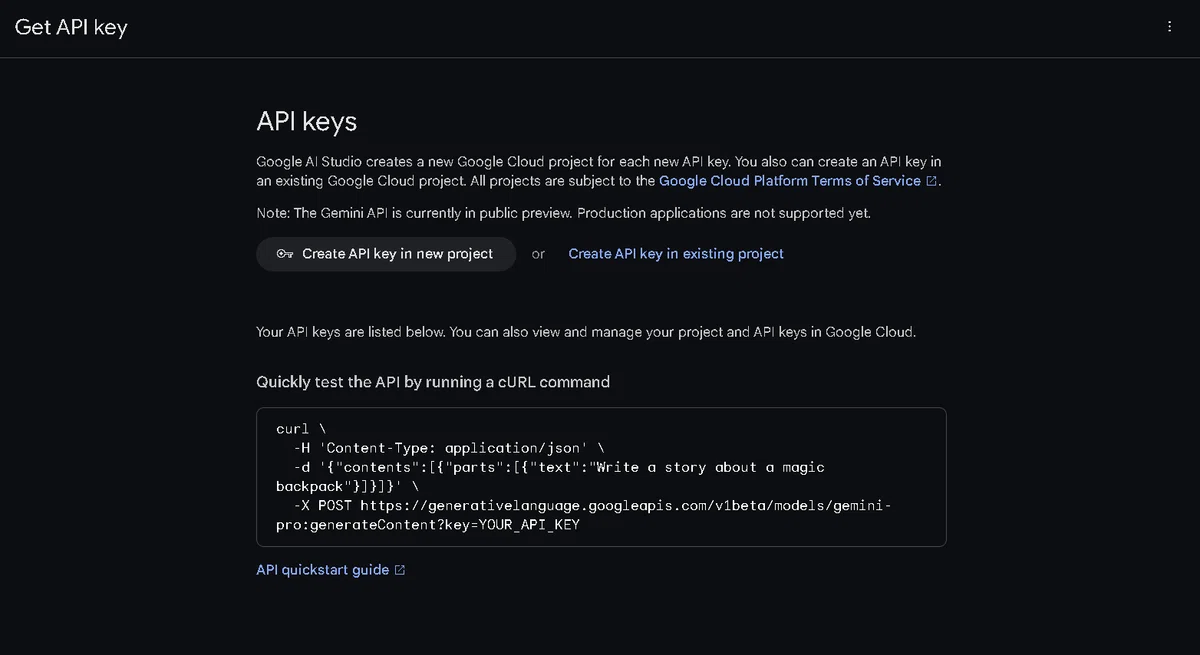
Task: Click the key icon in Create API key button
Action: tap(285, 254)
